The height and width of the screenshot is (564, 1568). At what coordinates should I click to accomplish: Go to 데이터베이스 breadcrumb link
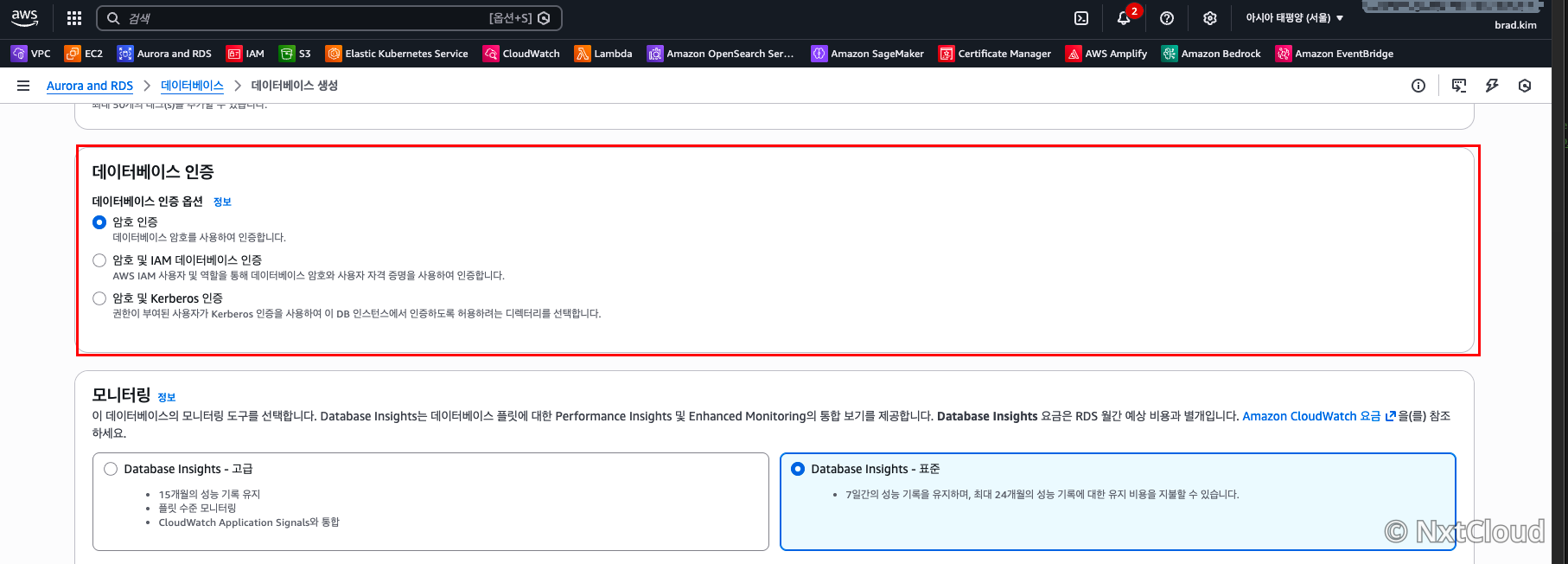pyautogui.click(x=192, y=86)
